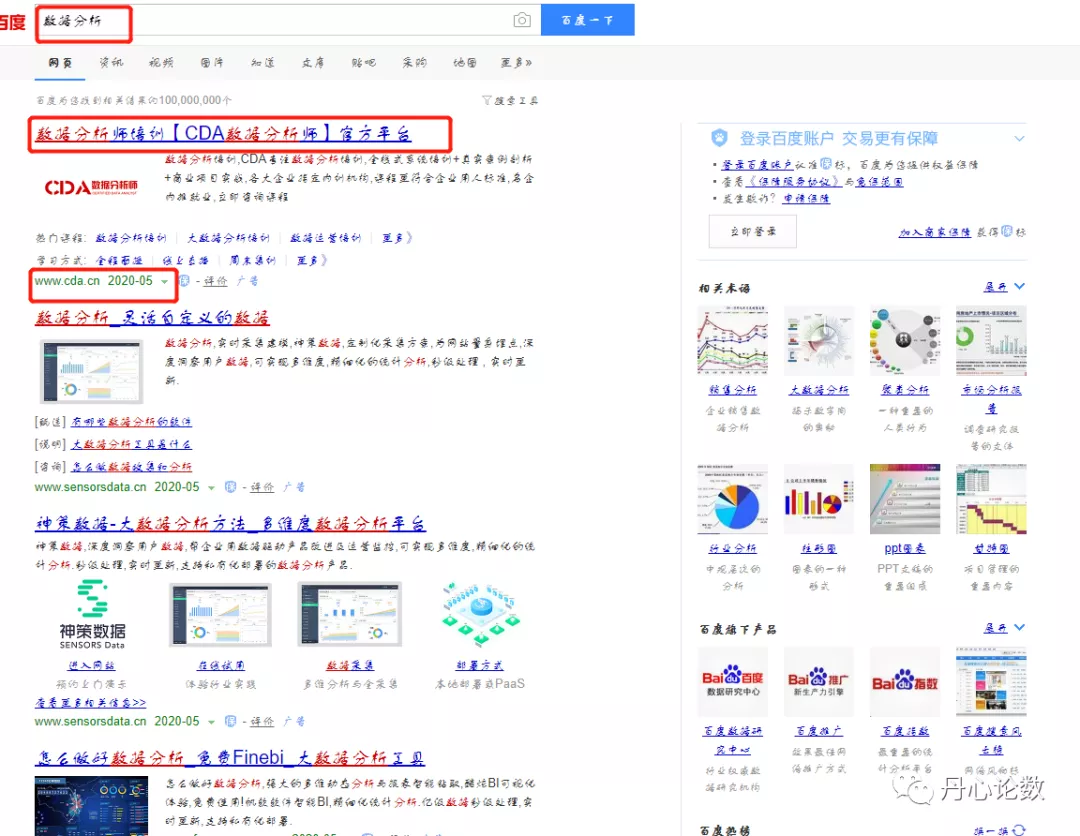Open the cluster diagram thumbnail for 聚类分析
This screenshot has width=1080, height=836.
tap(905, 341)
